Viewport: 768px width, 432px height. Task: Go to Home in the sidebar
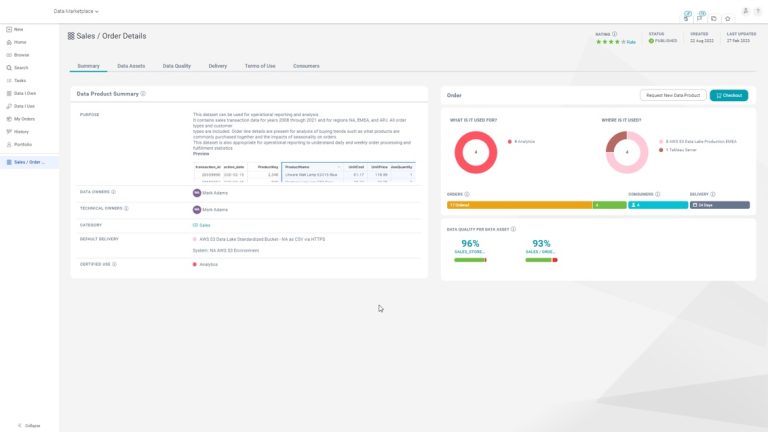(x=16, y=42)
